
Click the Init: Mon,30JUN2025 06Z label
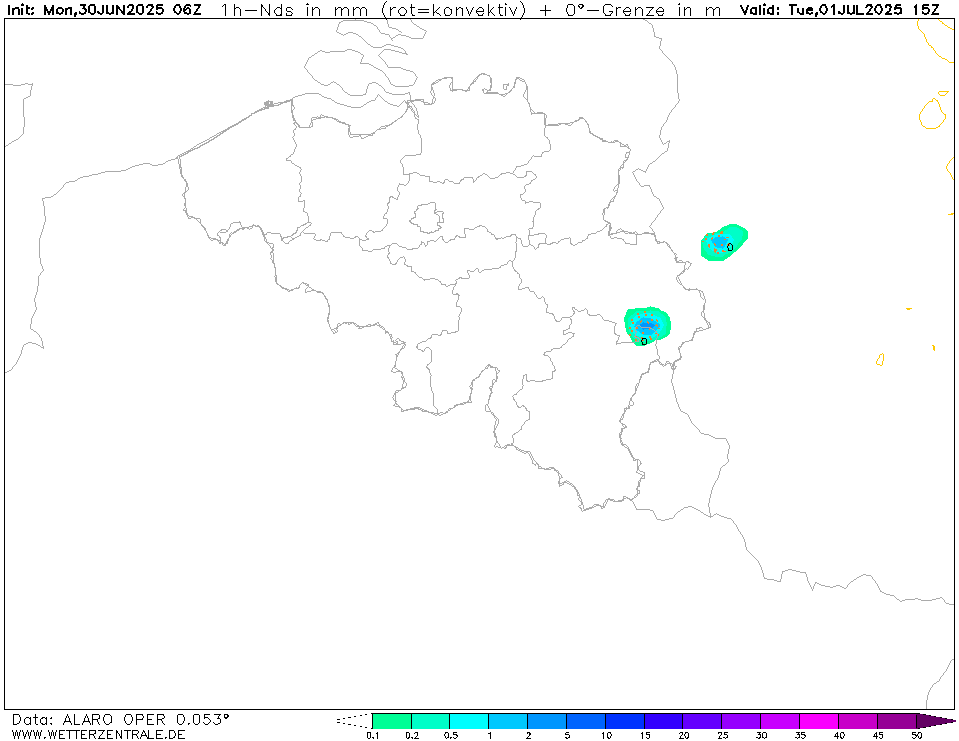[104, 10]
